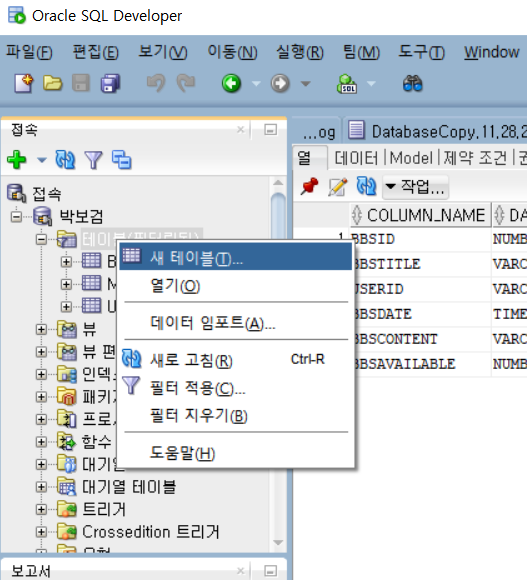
Task: Click the New file toolbar icon
Action: point(24,83)
